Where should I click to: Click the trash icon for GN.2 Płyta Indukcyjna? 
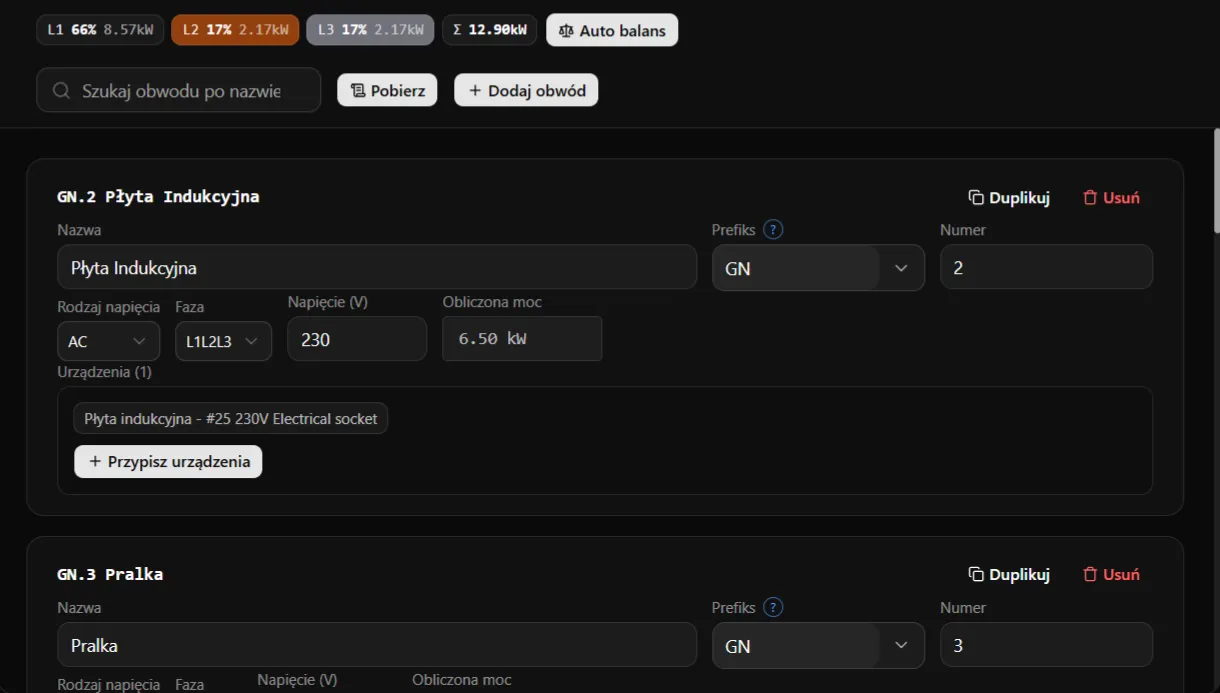(x=1090, y=197)
